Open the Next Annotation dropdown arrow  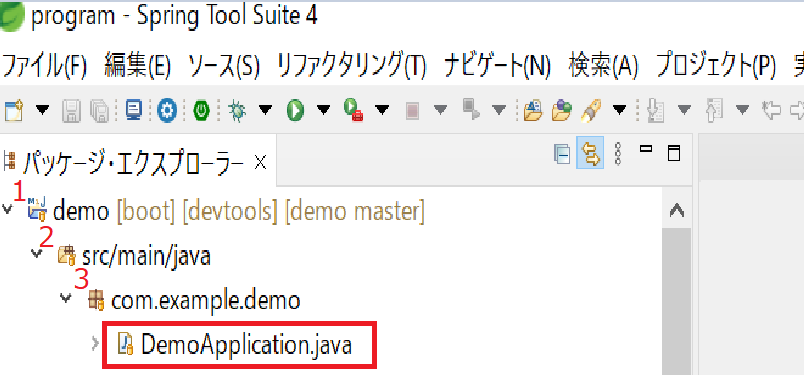coord(685,110)
